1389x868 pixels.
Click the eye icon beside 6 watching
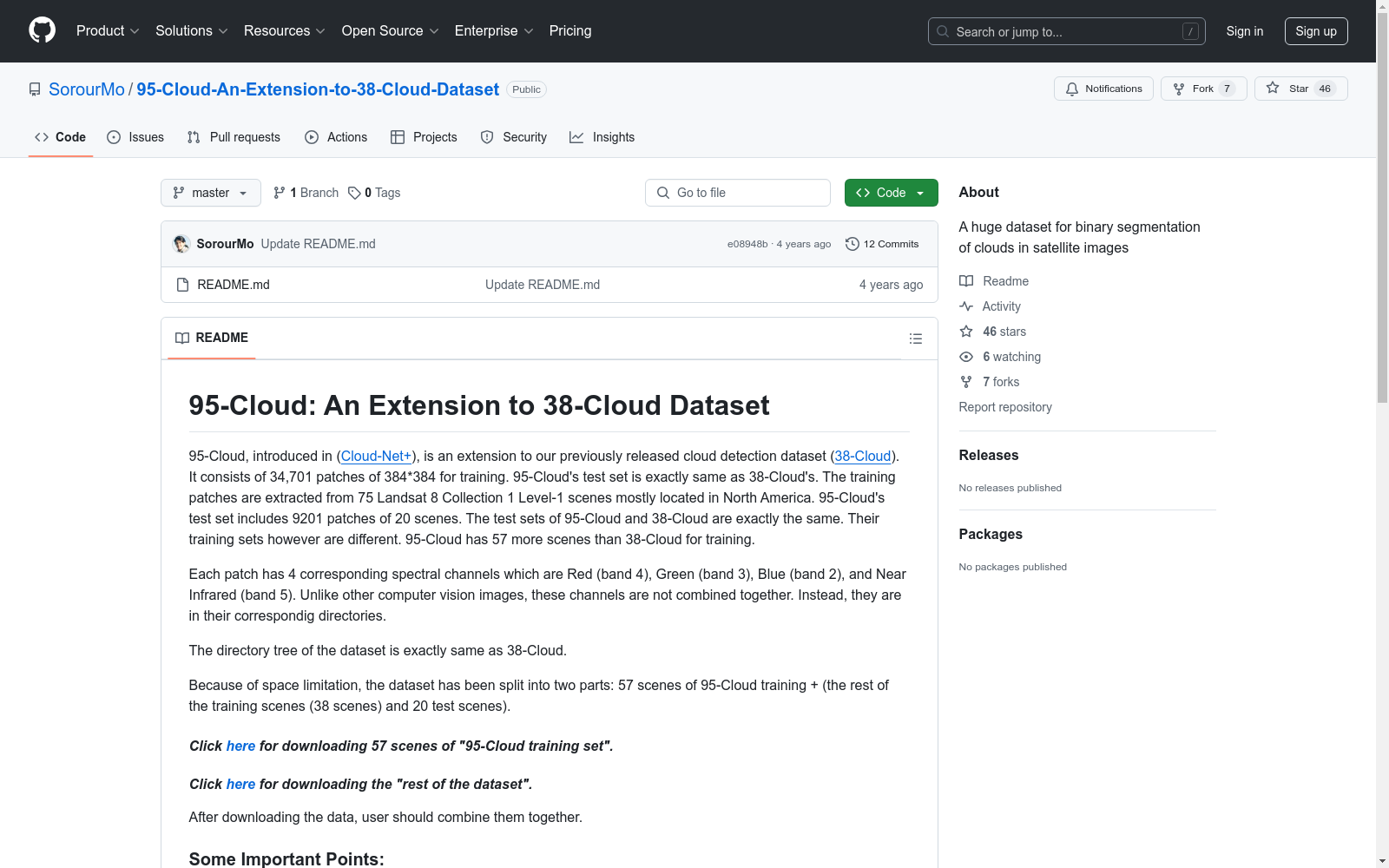966,357
